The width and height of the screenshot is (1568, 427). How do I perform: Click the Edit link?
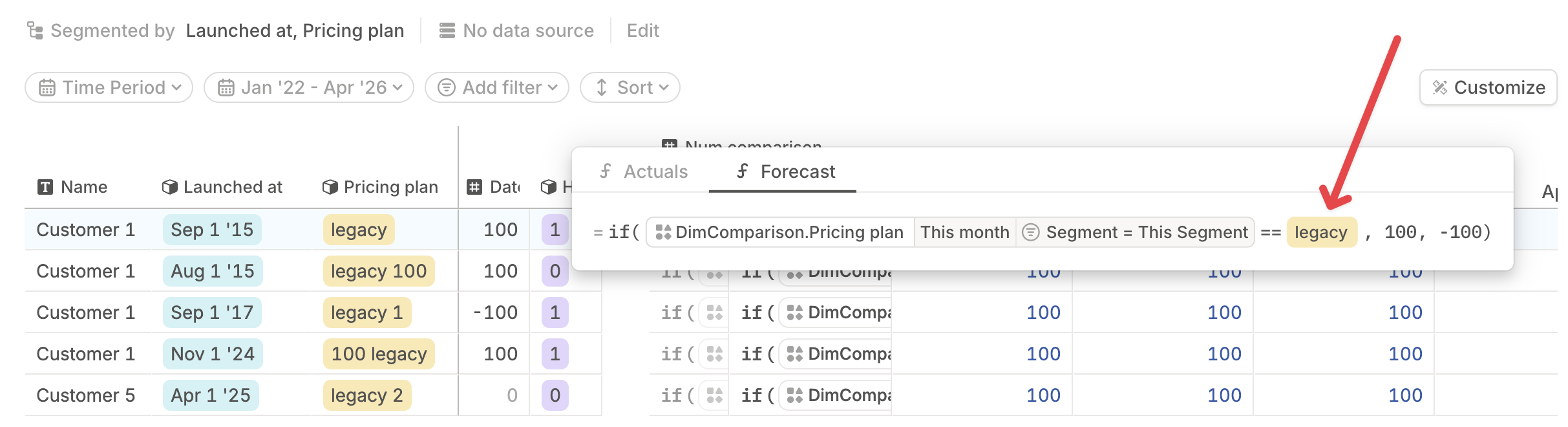pos(643,30)
